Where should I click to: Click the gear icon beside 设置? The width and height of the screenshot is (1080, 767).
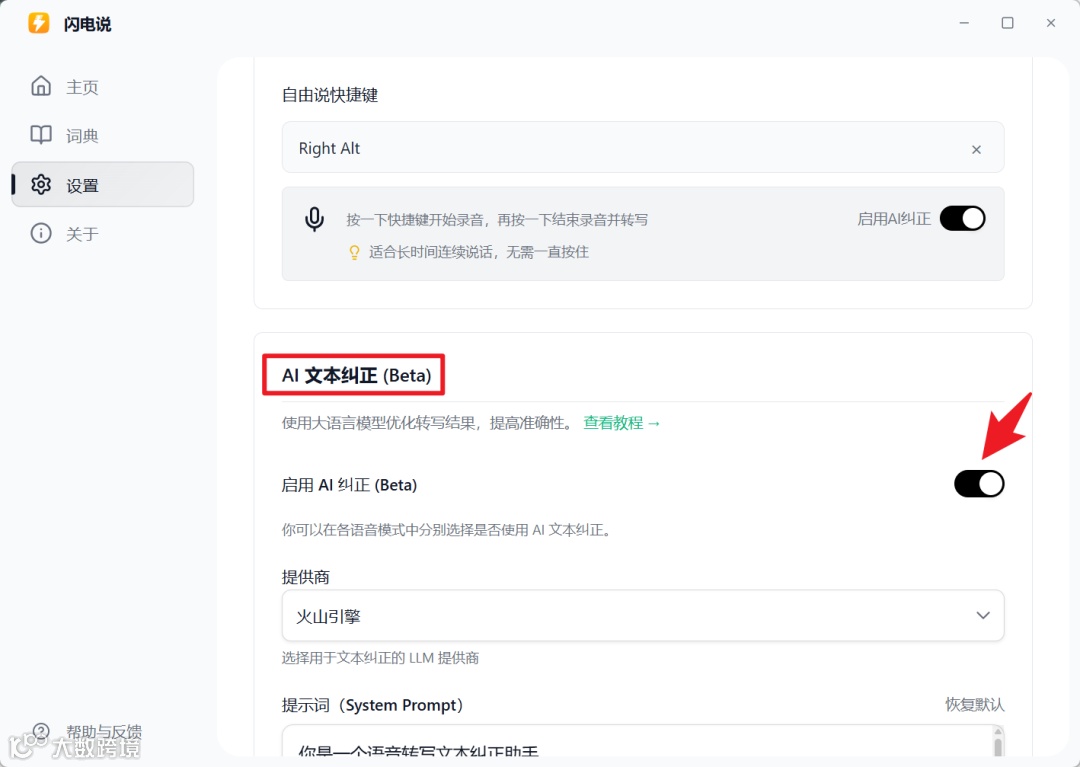41,185
